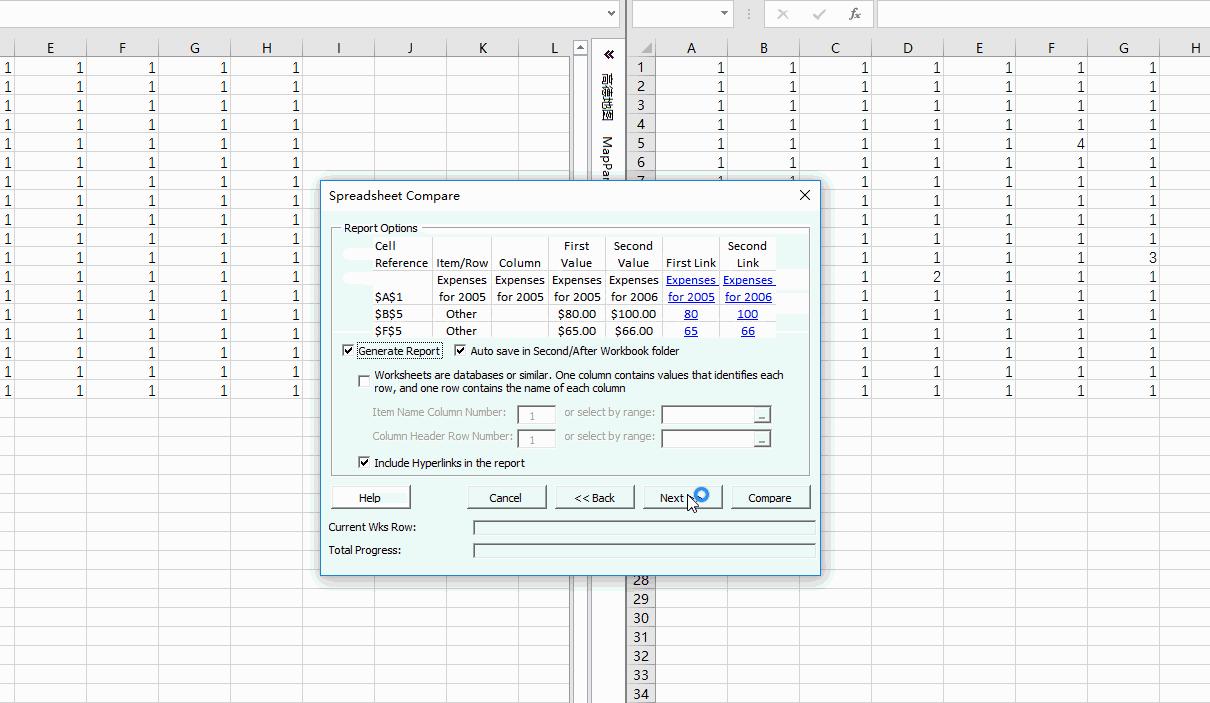Click Item Name select by range field

coord(707,415)
